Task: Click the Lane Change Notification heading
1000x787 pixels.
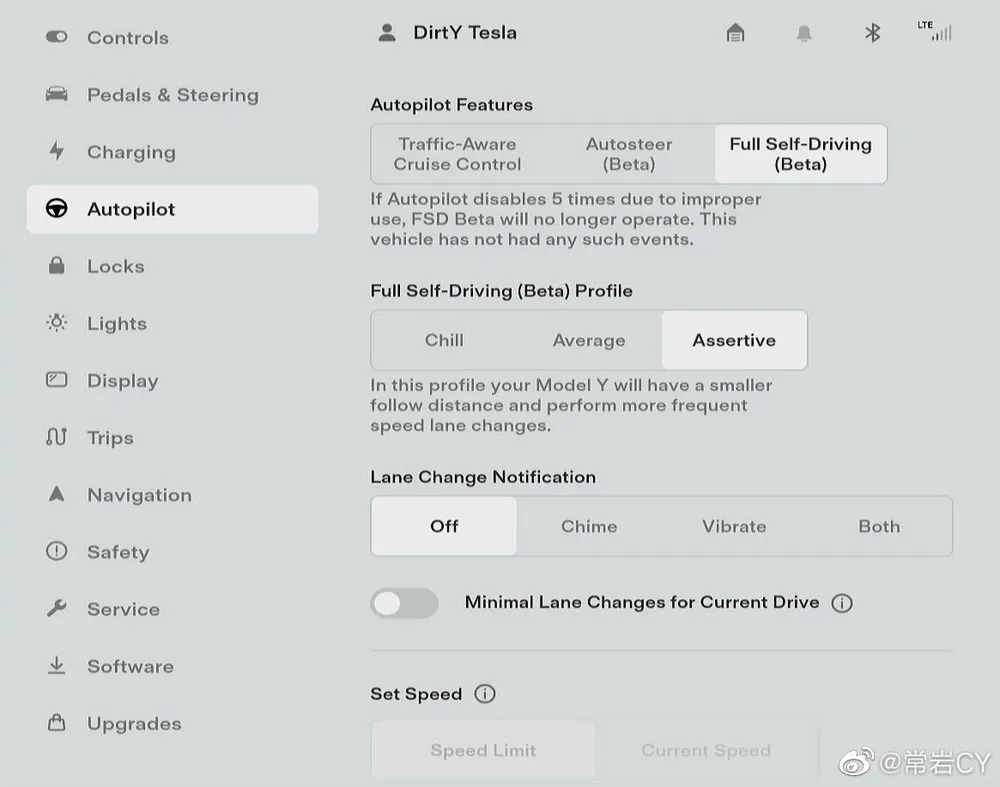Action: point(483,477)
